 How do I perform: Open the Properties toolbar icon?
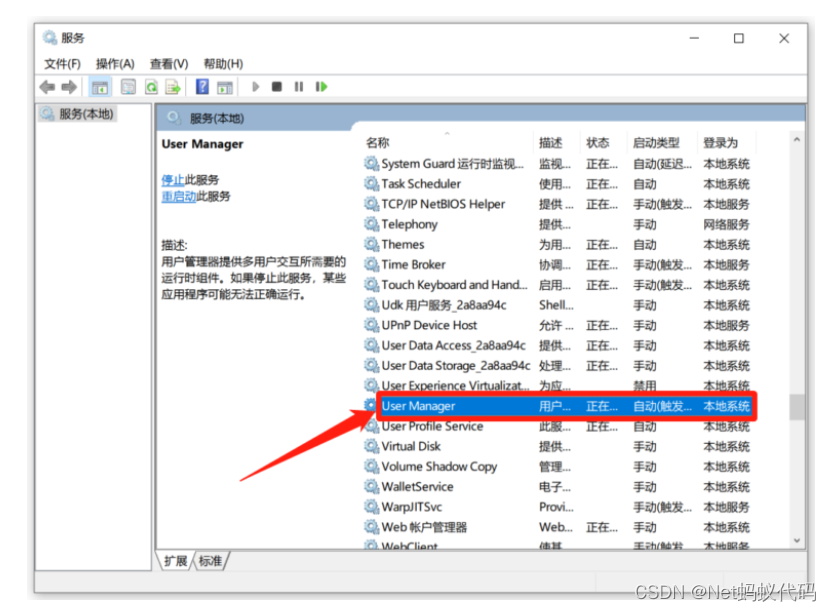(x=128, y=87)
